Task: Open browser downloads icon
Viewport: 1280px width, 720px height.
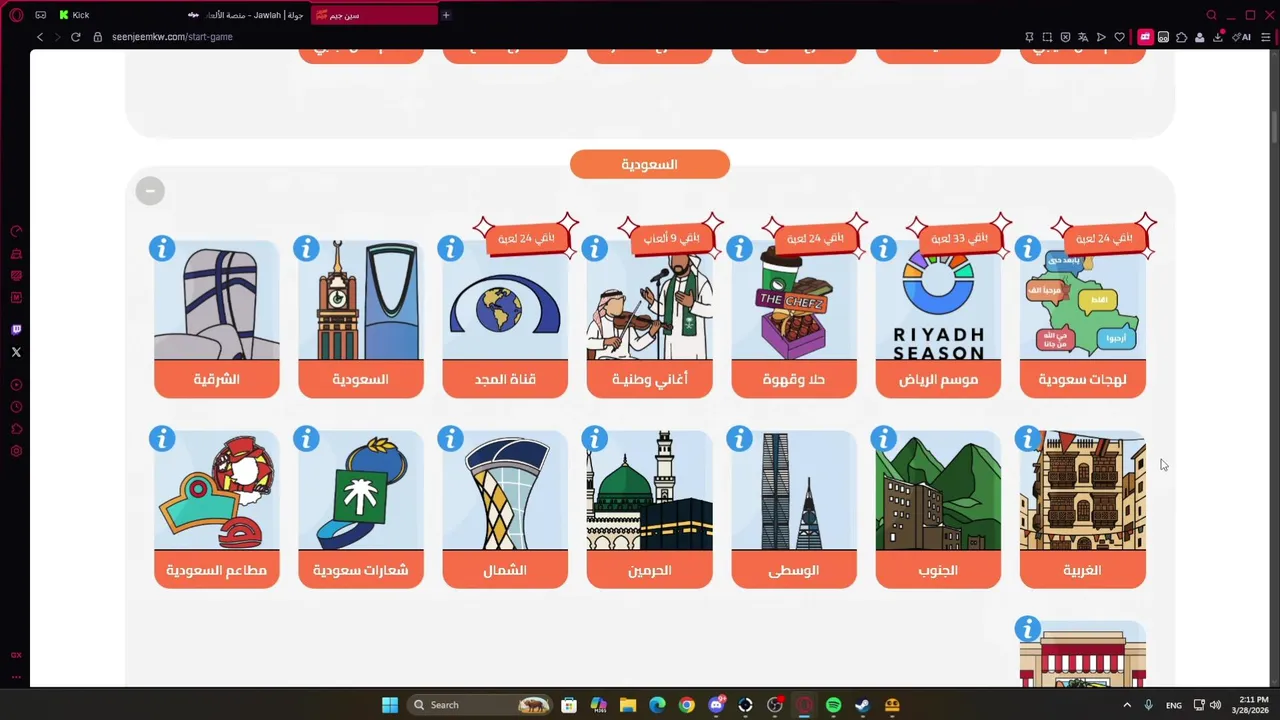Action: [x=1218, y=37]
